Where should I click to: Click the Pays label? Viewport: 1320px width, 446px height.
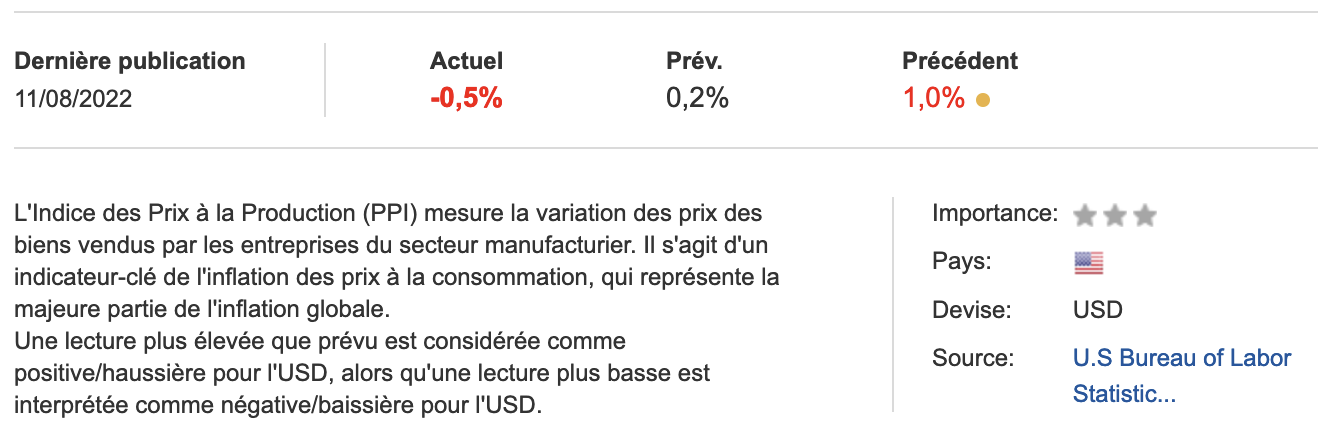coord(961,261)
